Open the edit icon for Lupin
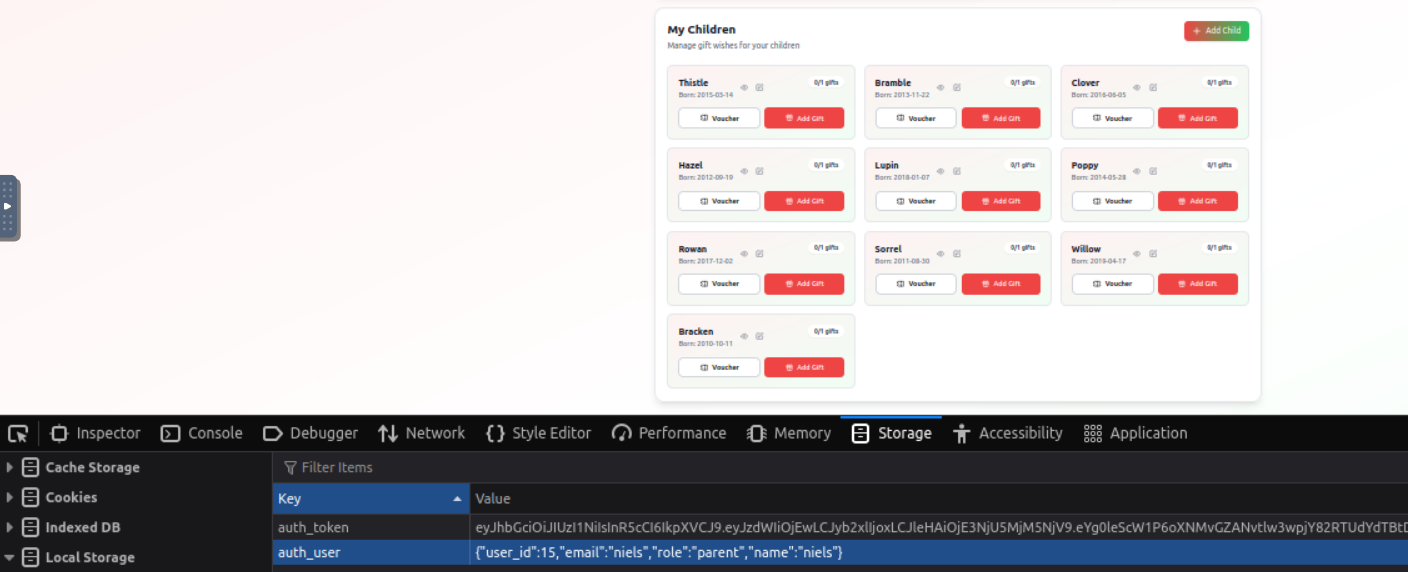Viewport: 1408px width, 572px height. click(957, 171)
